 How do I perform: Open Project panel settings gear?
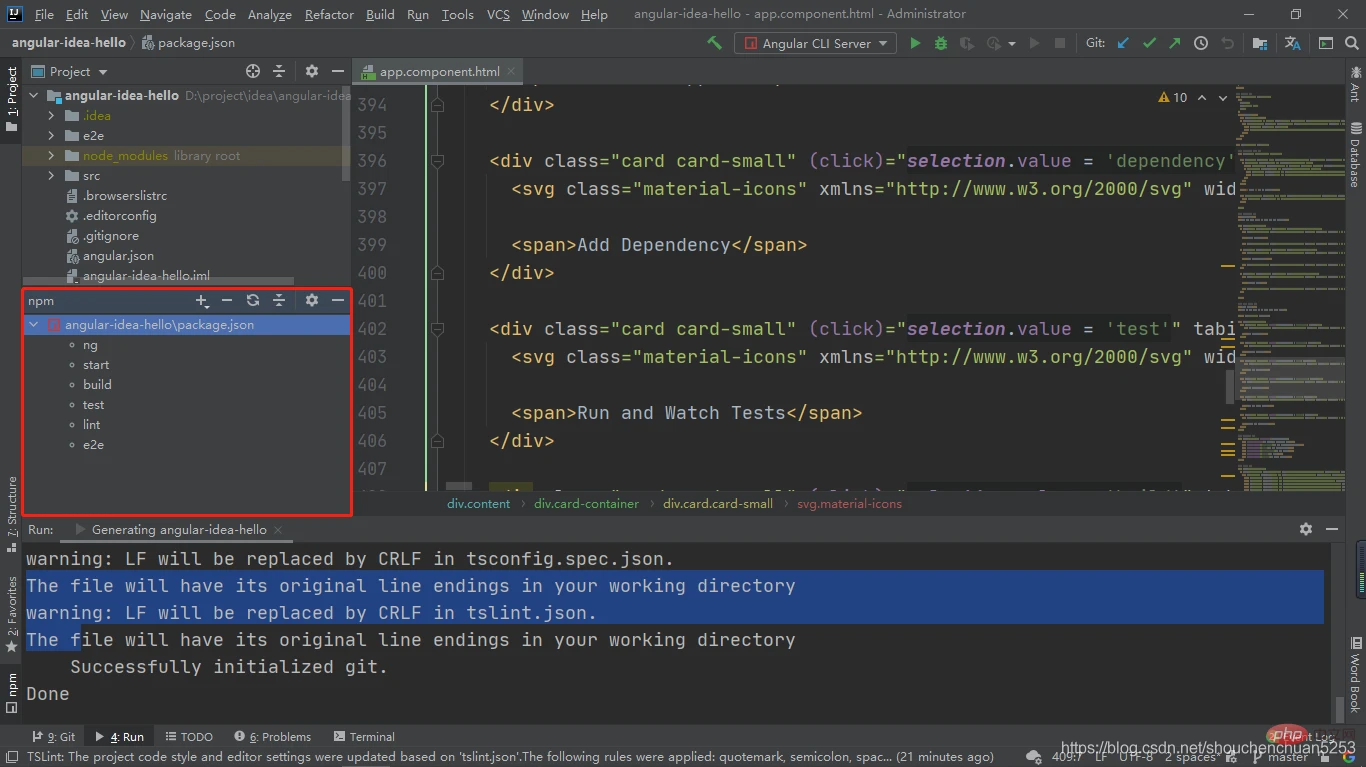312,71
